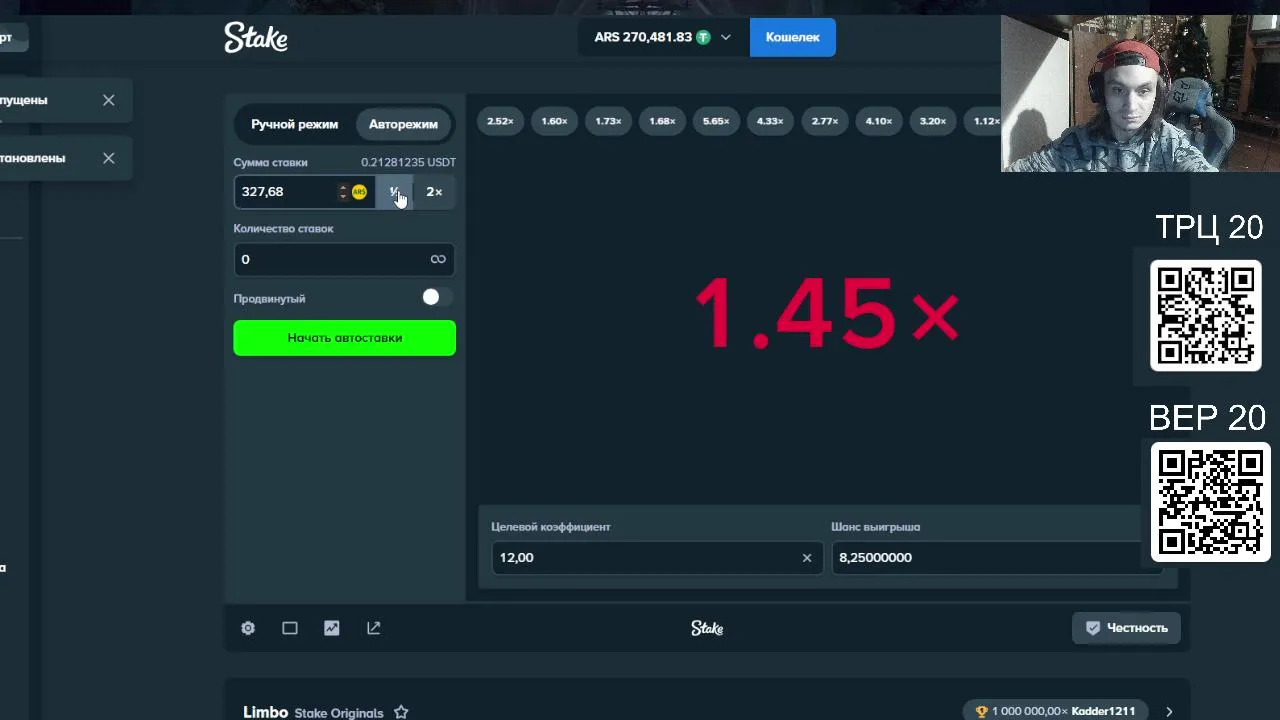1280x720 pixels.
Task: Click the trophy icon by 1 000 000,00×
Action: coord(981,711)
